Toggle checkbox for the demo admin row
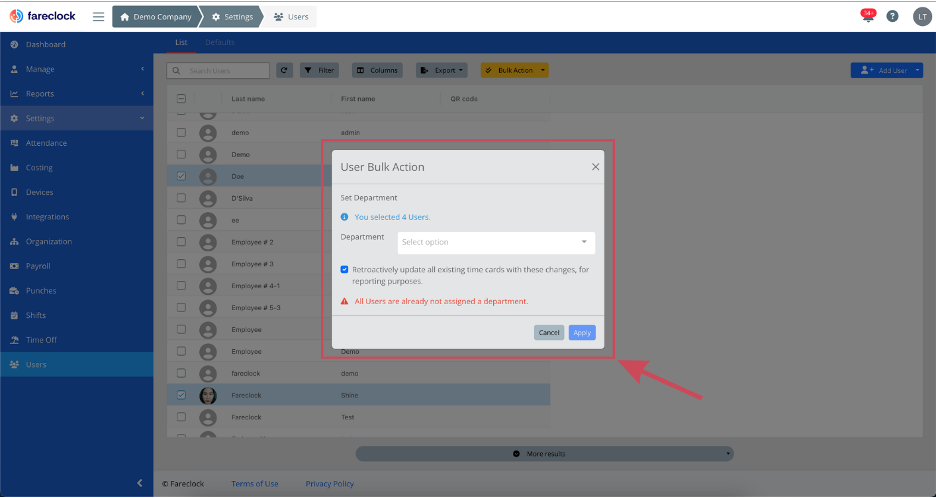Image resolution: width=936 pixels, height=498 pixels. point(181,133)
